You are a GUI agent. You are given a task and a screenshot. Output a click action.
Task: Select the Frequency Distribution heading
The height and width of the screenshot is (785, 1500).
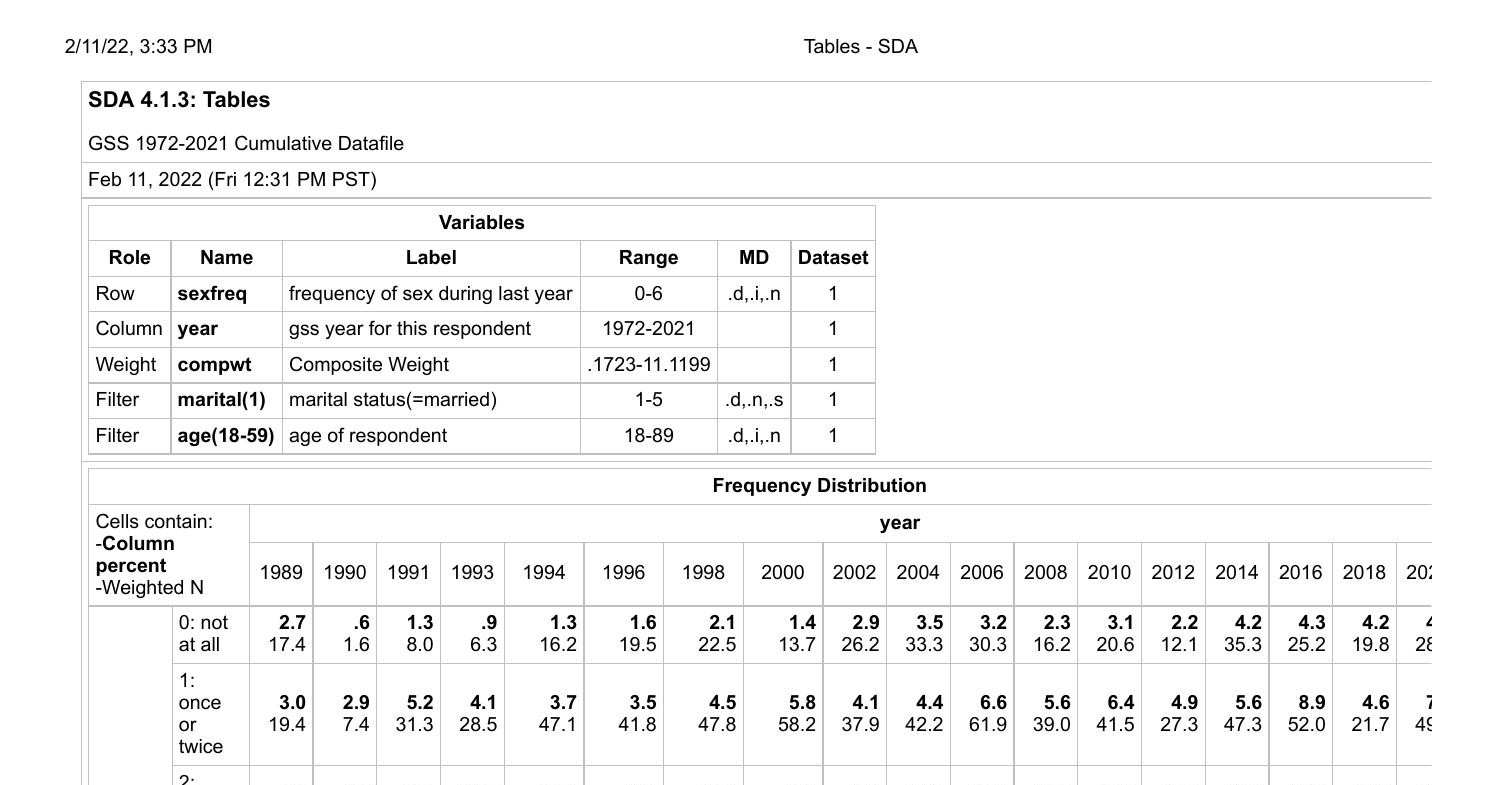click(x=818, y=485)
